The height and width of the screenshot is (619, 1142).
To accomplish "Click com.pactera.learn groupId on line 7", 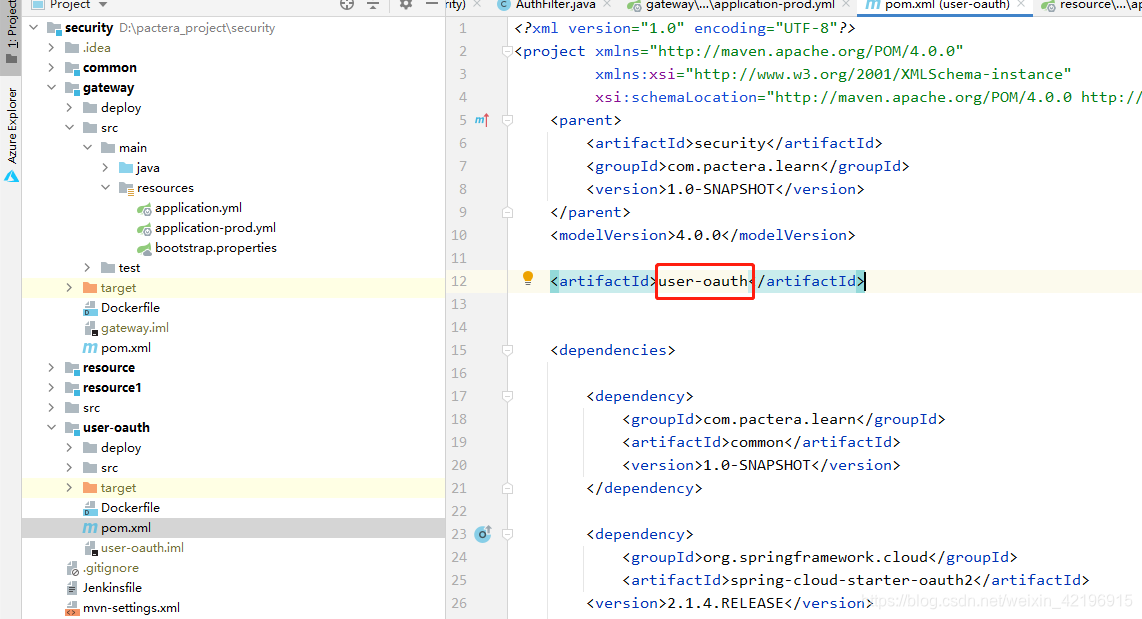I will coord(744,166).
